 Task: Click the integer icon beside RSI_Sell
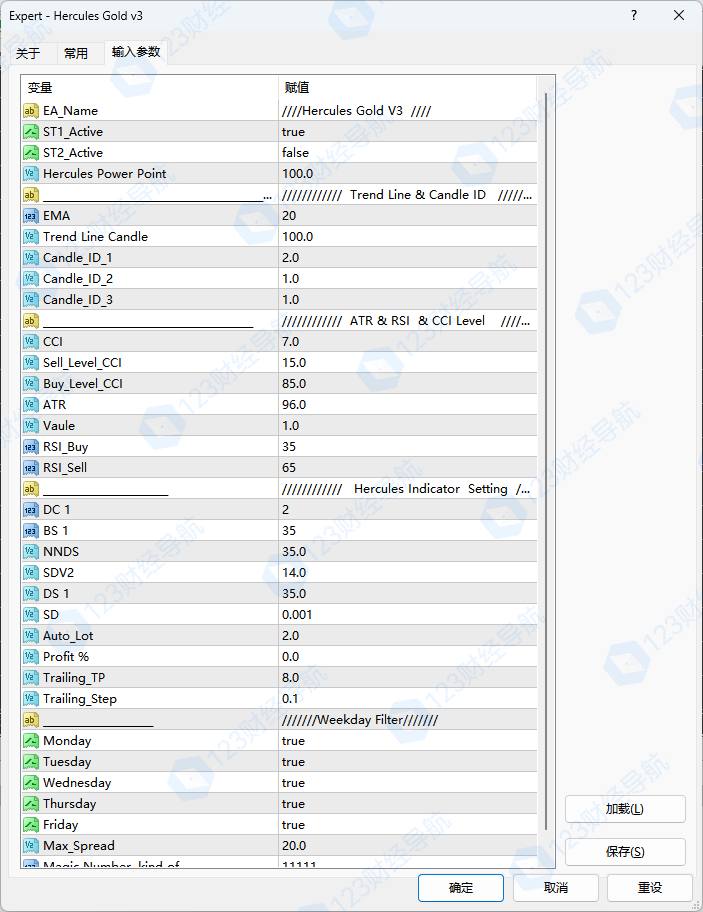click(31, 468)
